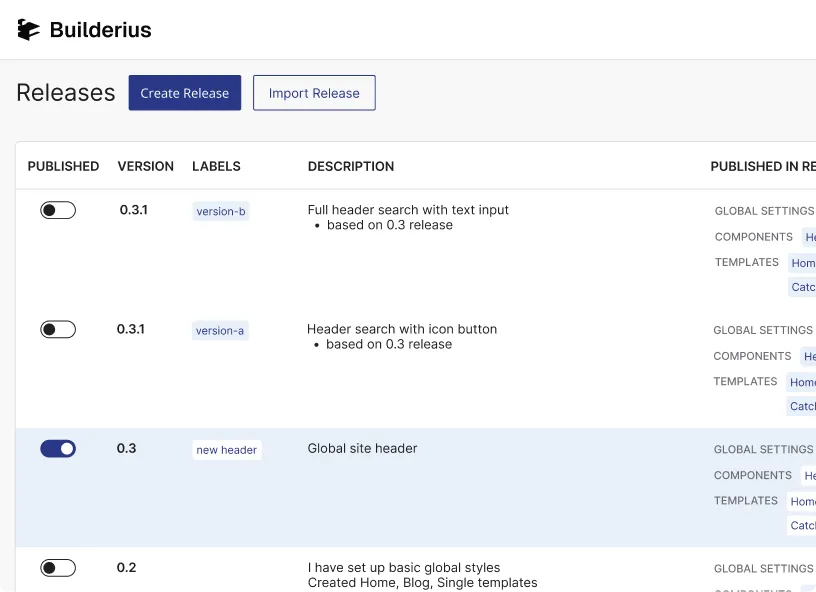Click the Create Release button
This screenshot has width=816, height=592.
[184, 93]
